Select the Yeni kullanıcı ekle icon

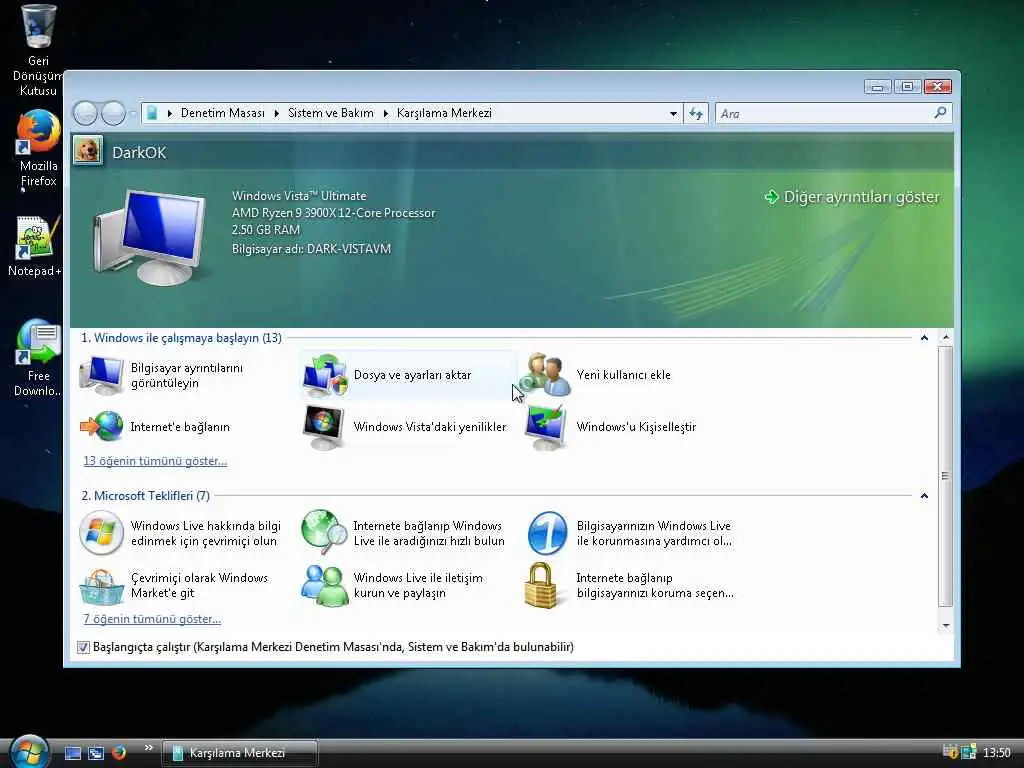pyautogui.click(x=546, y=375)
